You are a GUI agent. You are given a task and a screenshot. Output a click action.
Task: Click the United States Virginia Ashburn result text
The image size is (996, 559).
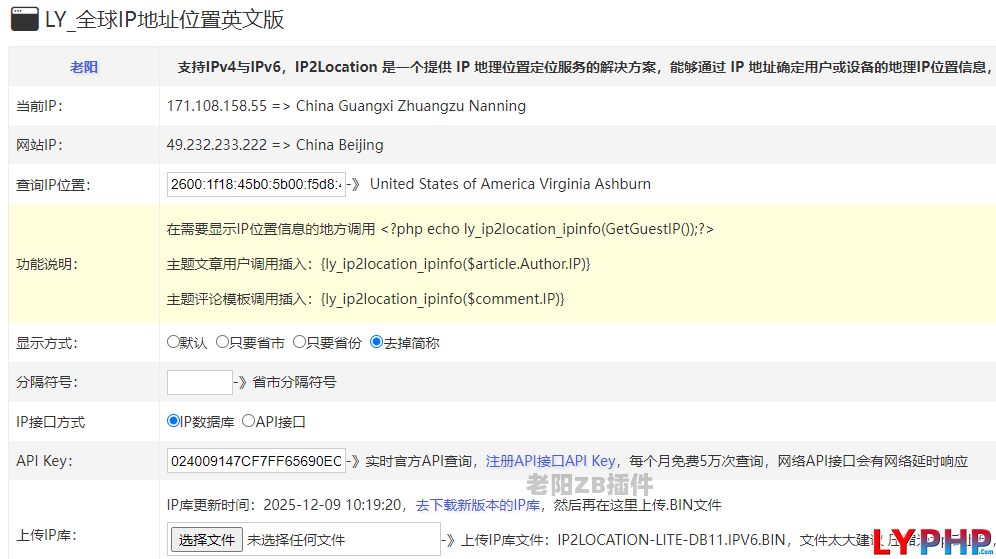[x=510, y=184]
